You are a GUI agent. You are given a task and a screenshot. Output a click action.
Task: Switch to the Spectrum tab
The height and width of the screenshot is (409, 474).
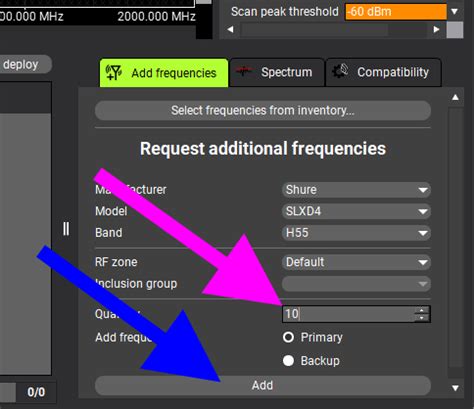pyautogui.click(x=277, y=72)
